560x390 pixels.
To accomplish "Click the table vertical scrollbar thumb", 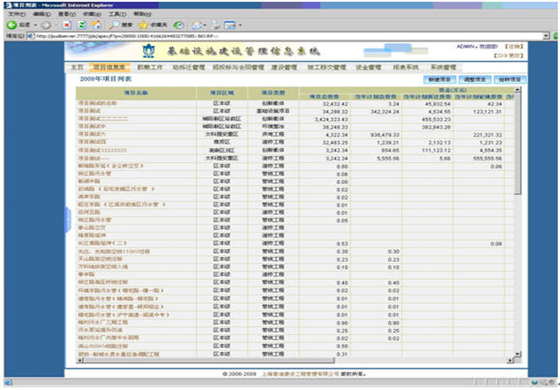I will [x=518, y=144].
